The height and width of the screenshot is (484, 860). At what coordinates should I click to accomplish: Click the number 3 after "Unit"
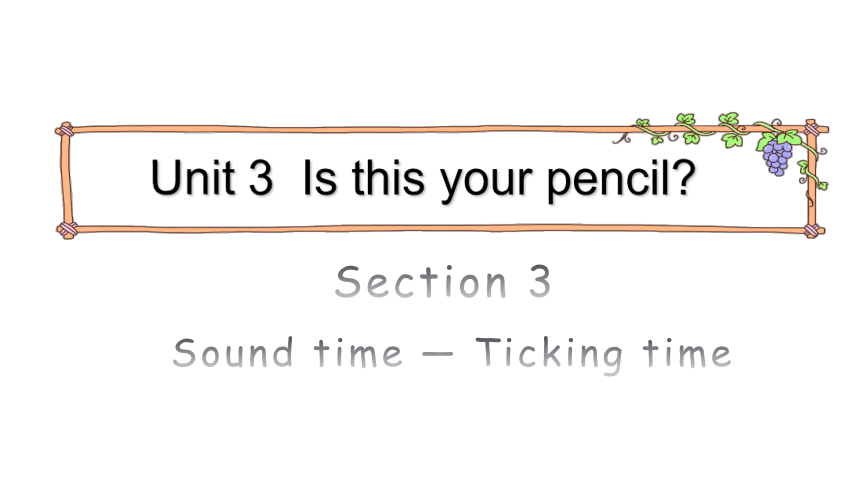[261, 177]
